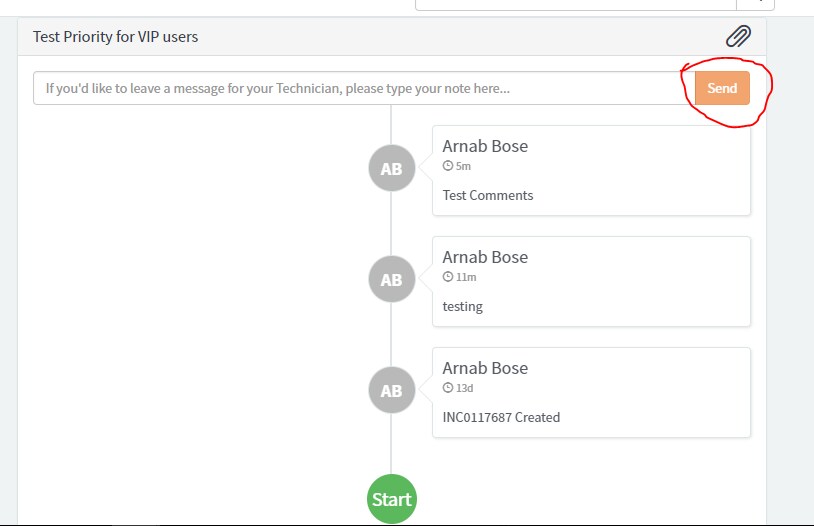Select the INC0117687 Created text
814x526 pixels.
[501, 417]
